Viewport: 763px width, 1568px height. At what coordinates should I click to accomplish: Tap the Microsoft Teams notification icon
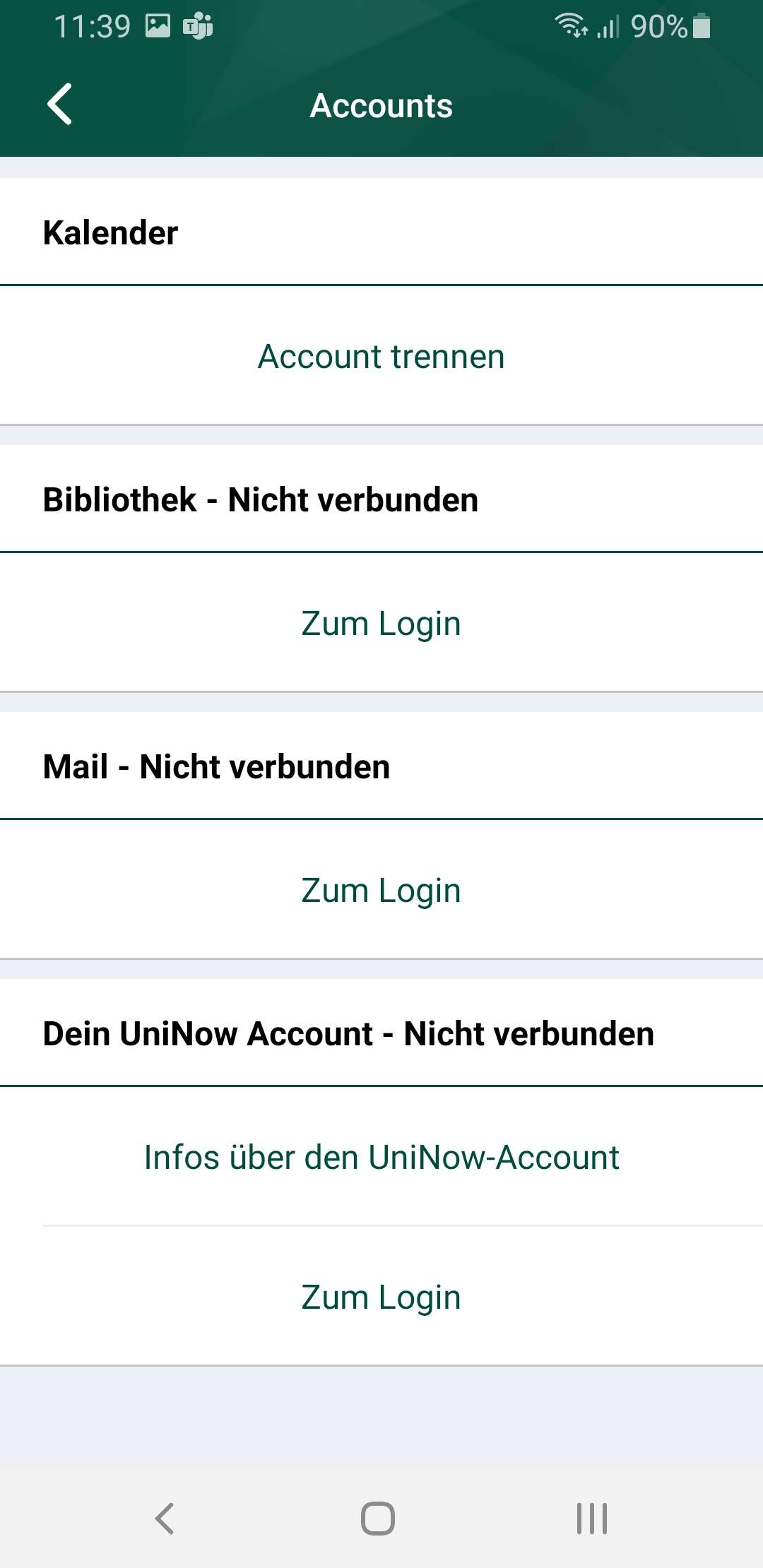[x=198, y=27]
